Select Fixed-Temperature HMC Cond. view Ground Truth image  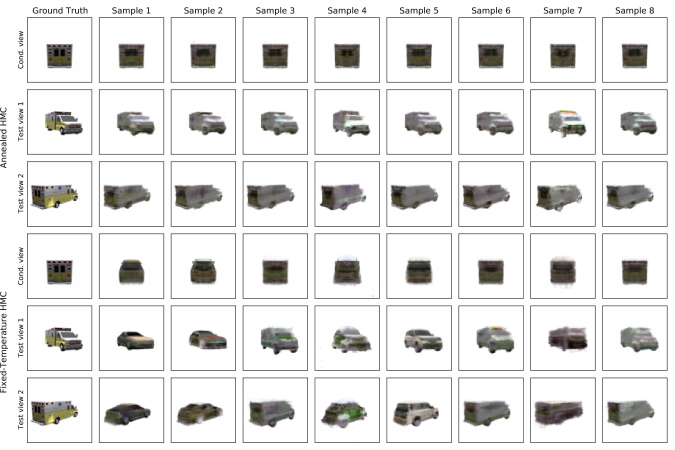(x=59, y=266)
